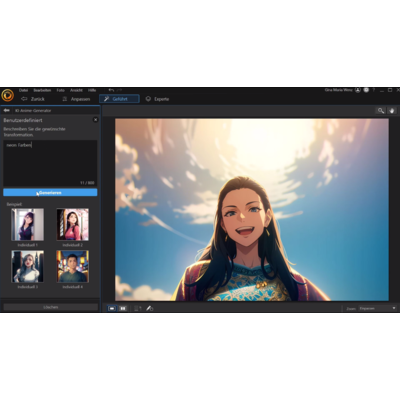Switch to the Anpassen tab
The image size is (400, 400).
click(x=76, y=99)
